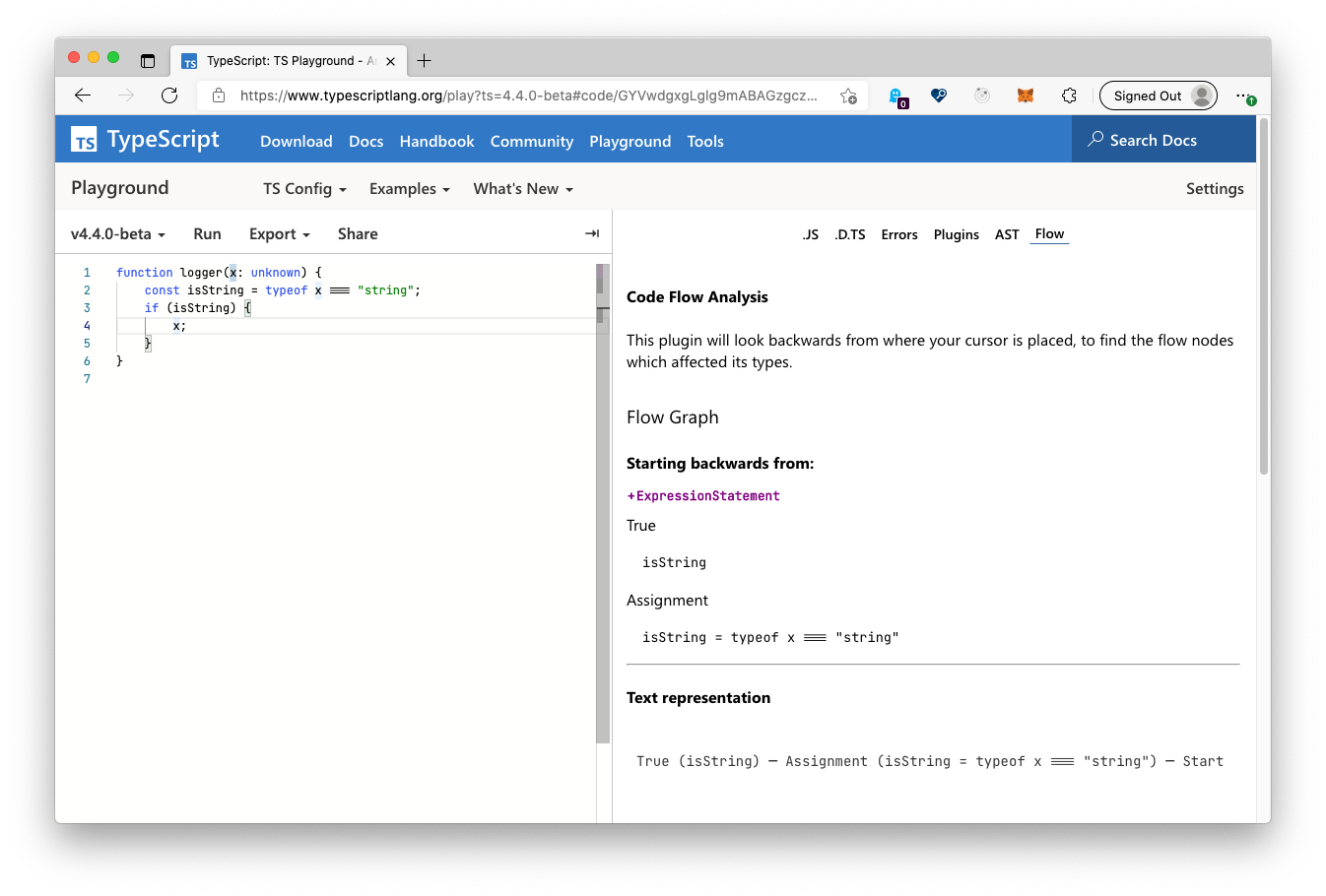Open the TS Config dropdown

[x=304, y=188]
